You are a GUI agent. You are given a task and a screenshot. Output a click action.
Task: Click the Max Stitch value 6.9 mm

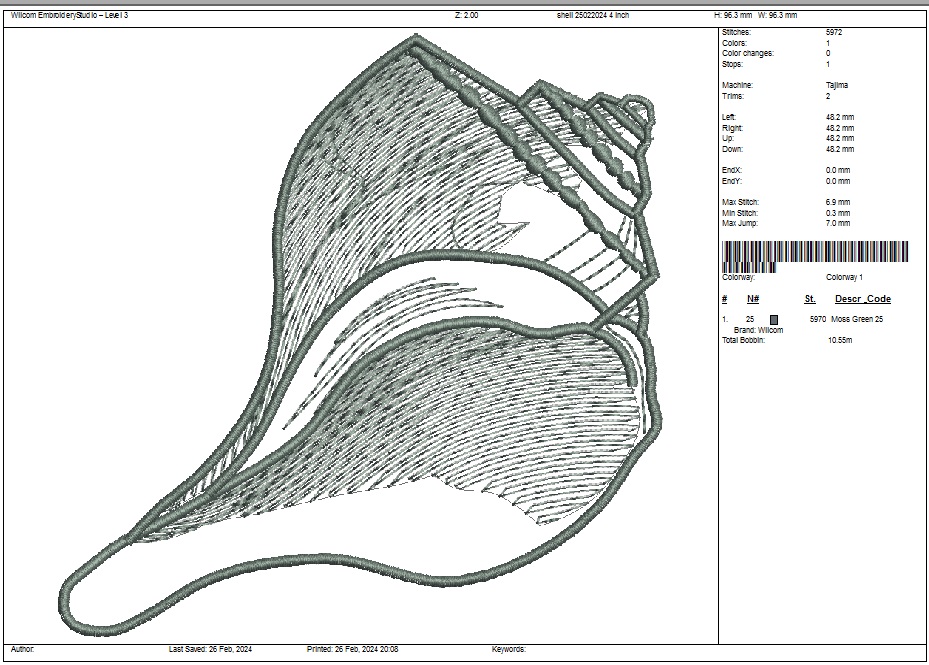point(838,203)
